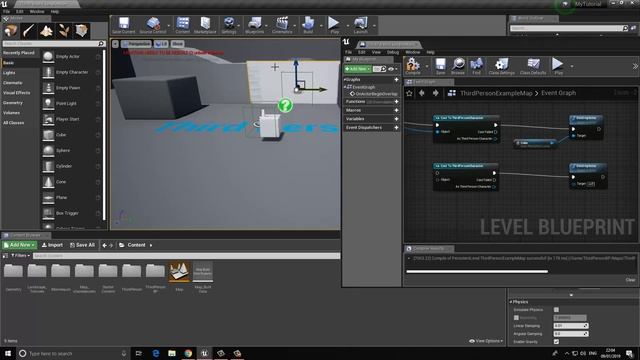Open Class Defaults in blueprint toolbar
Viewport: 640px width, 360px height.
(x=533, y=66)
